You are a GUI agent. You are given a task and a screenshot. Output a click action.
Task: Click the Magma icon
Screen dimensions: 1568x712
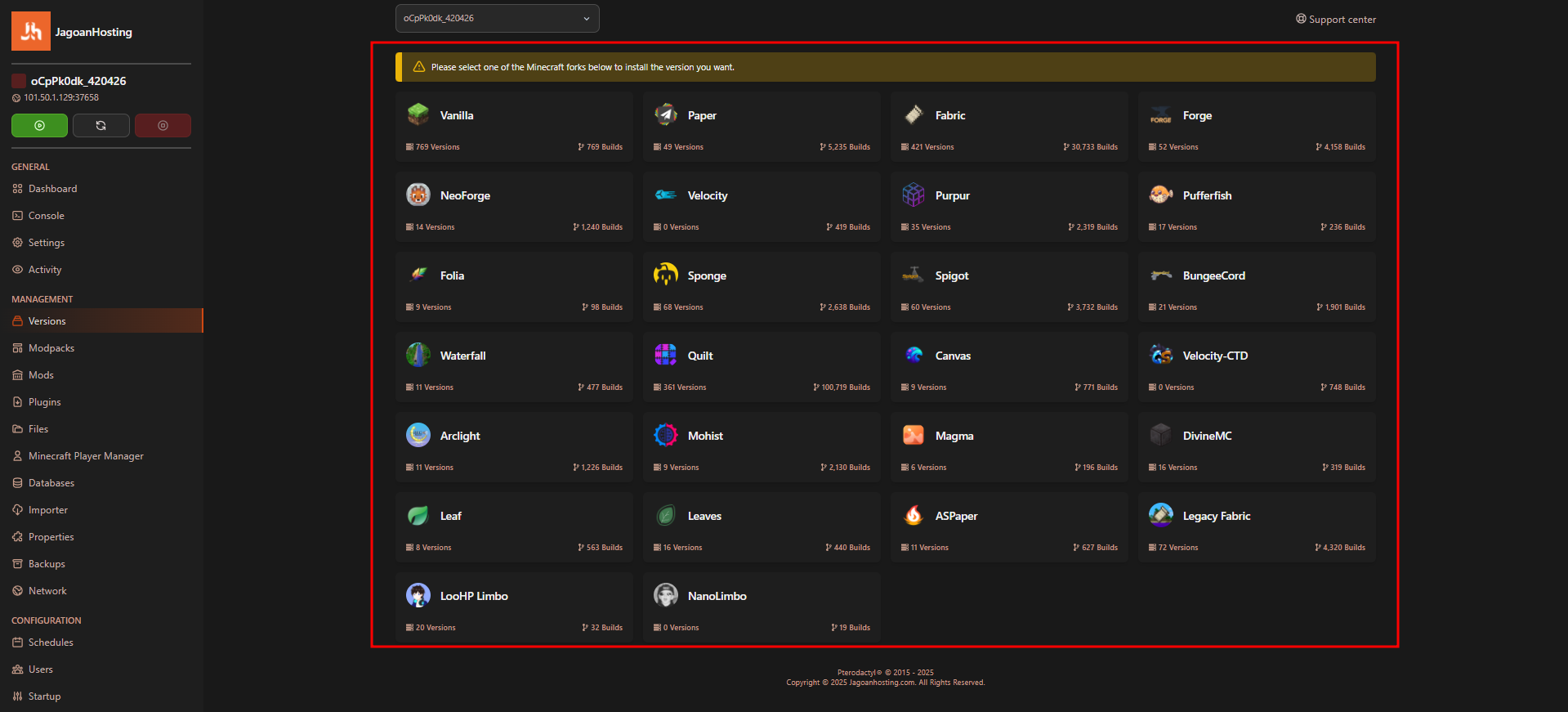point(914,435)
